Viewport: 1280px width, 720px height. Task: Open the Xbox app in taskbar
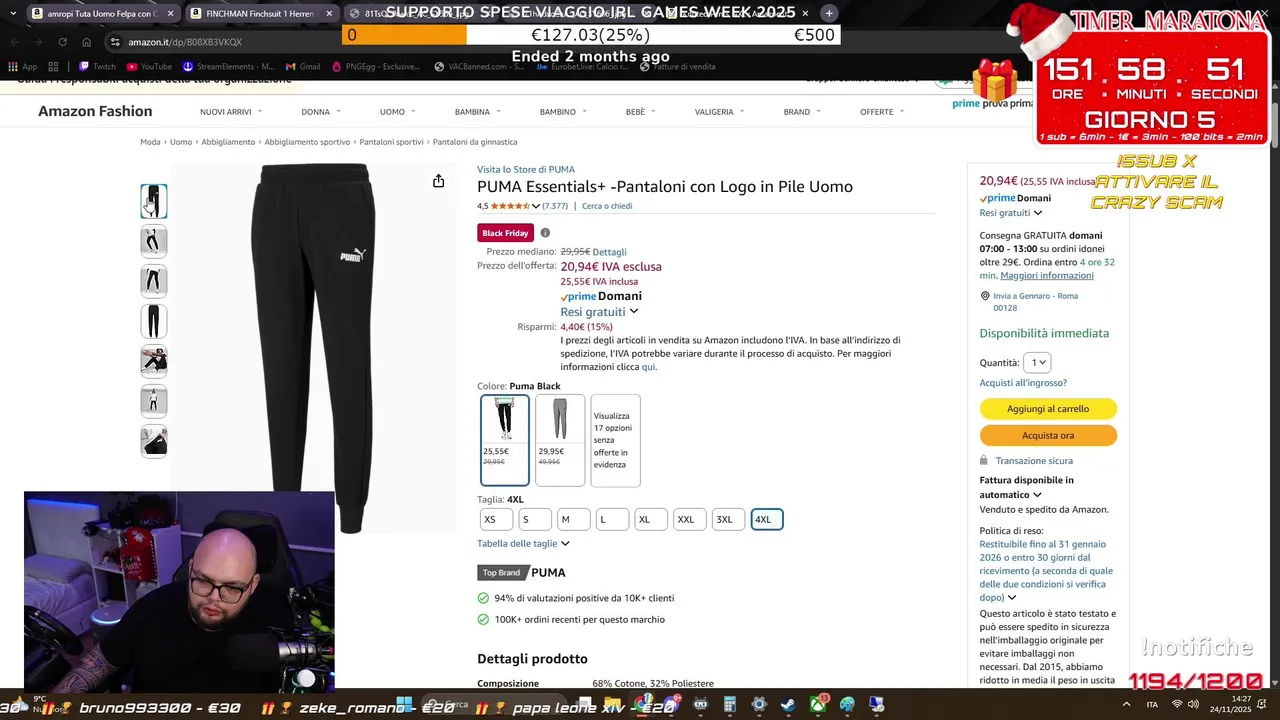pos(818,705)
